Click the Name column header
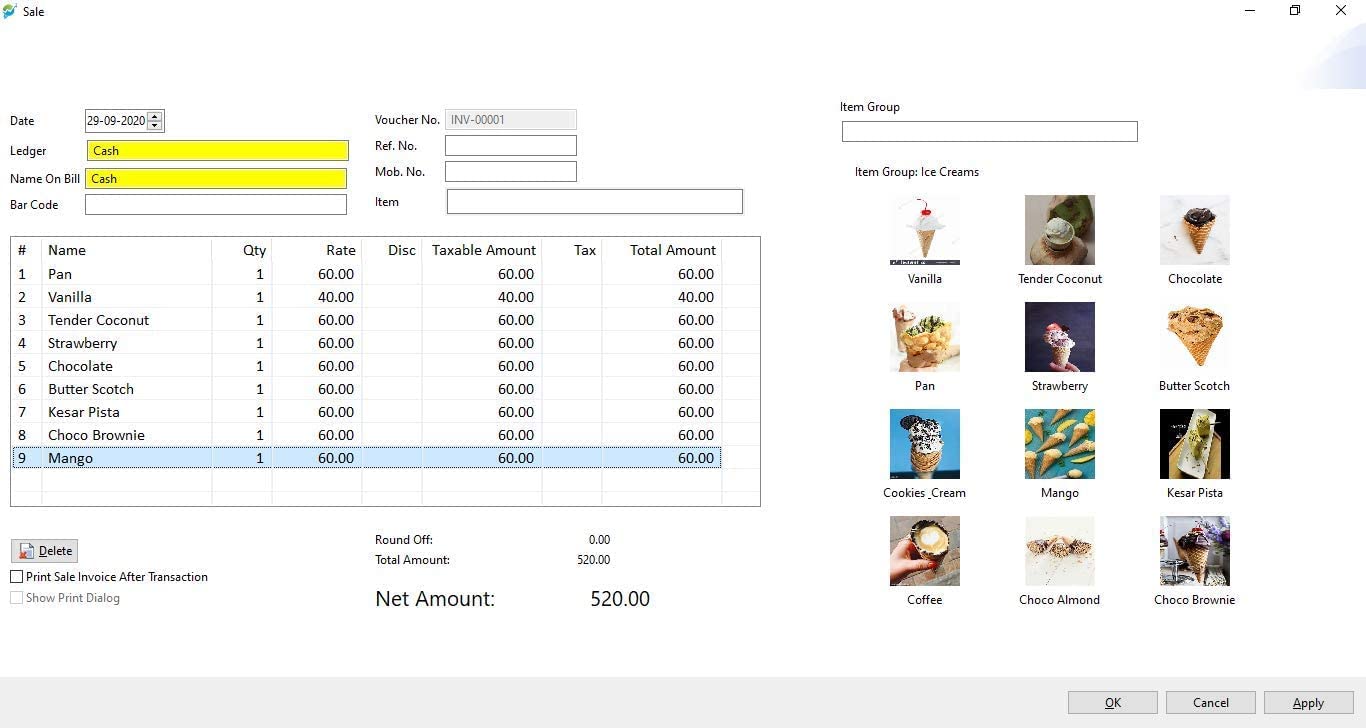 (127, 250)
